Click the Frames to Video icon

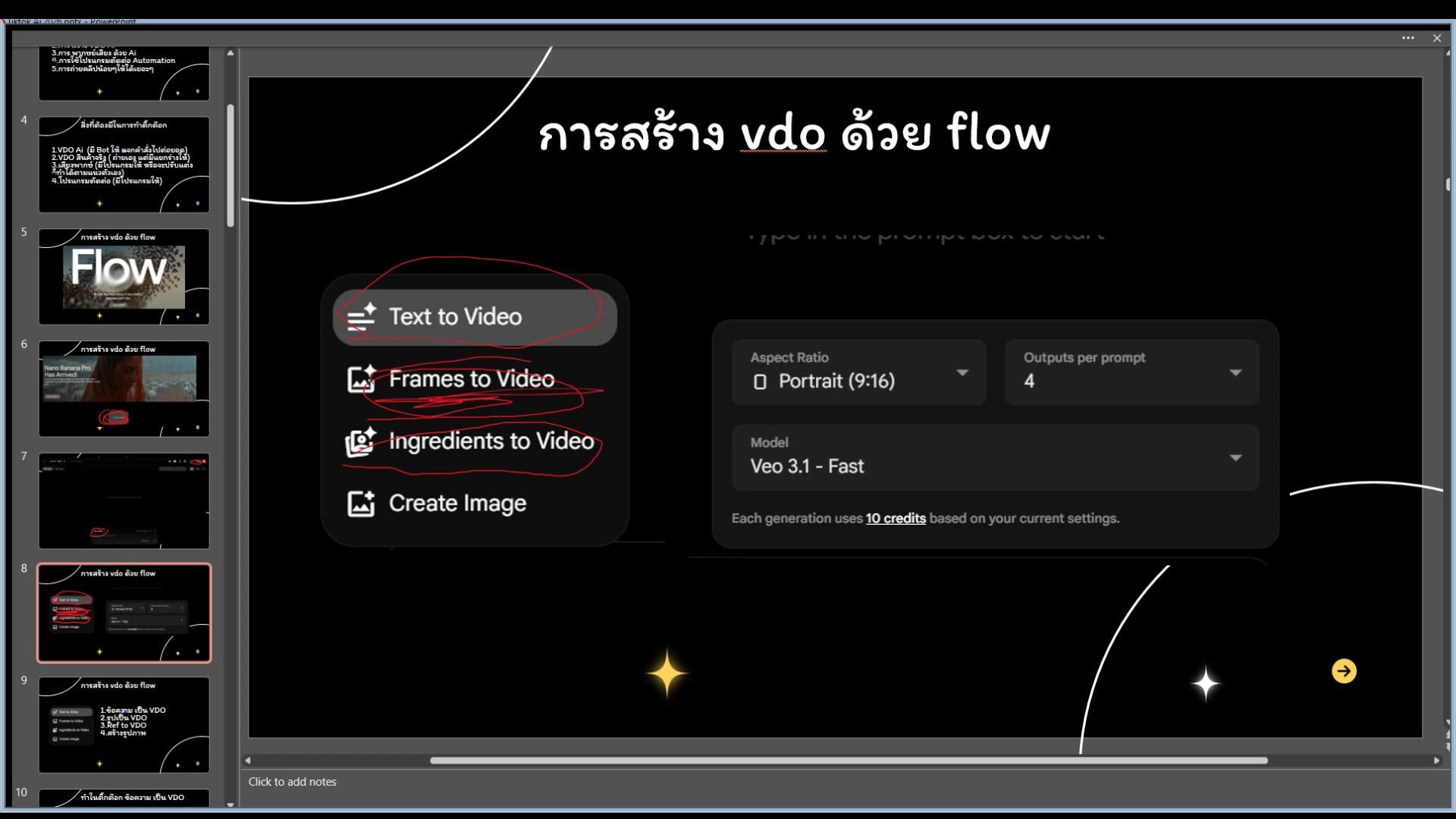pyautogui.click(x=362, y=380)
